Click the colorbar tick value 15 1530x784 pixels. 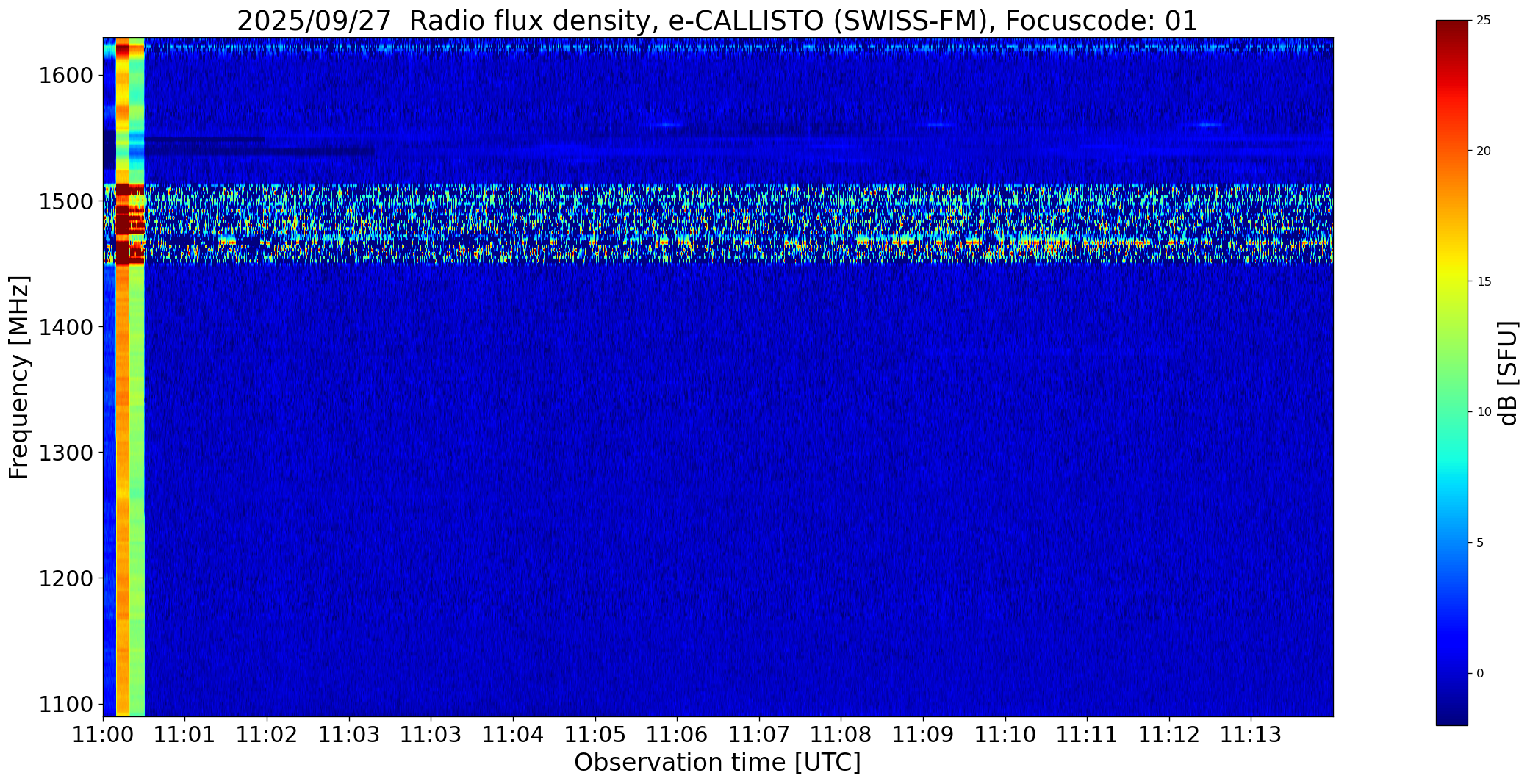(1484, 282)
